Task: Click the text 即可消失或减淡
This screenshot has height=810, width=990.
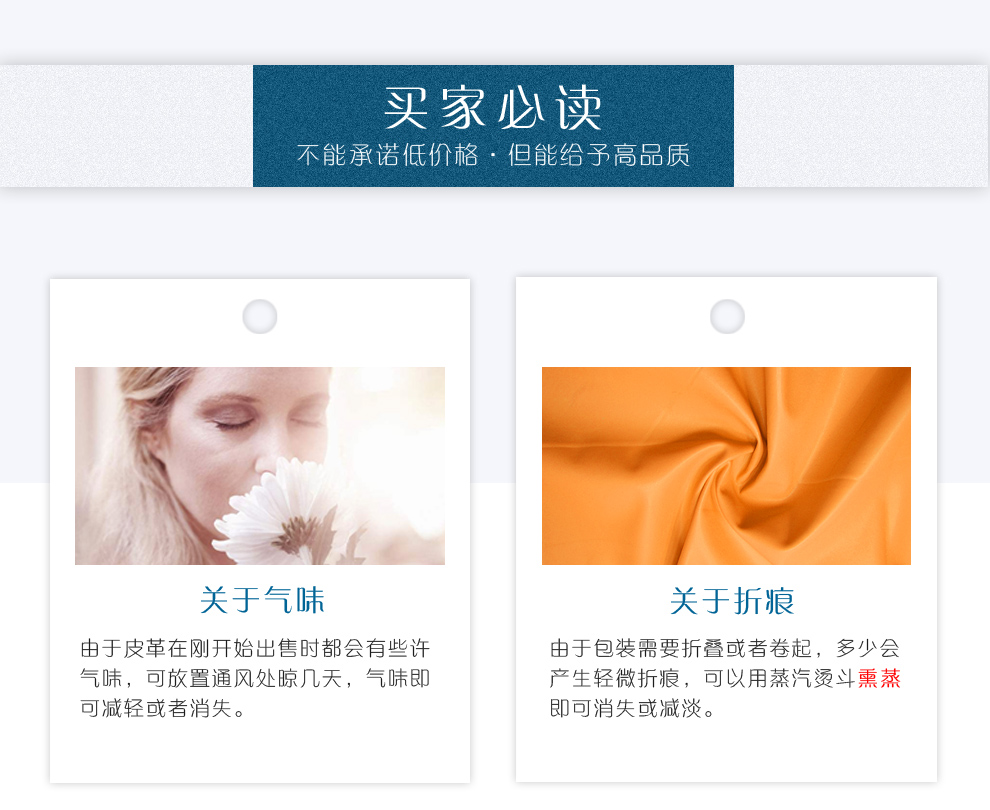Action: click(625, 709)
